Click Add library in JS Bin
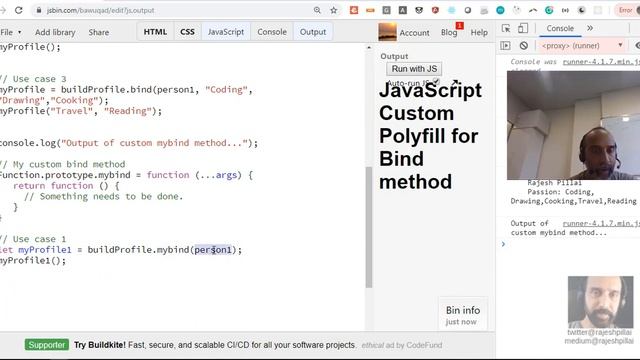The width and height of the screenshot is (640, 360). 55,32
